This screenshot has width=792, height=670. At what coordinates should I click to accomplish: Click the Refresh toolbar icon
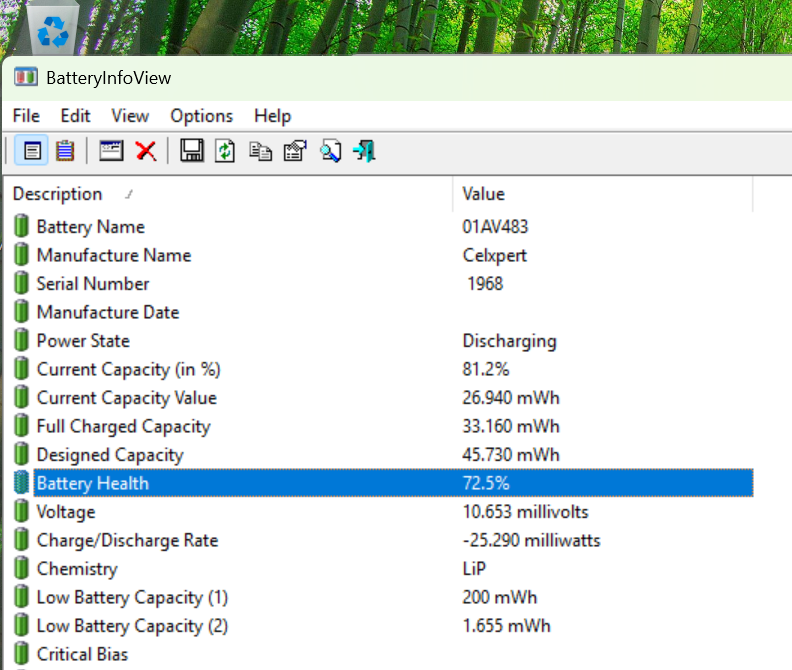click(225, 151)
